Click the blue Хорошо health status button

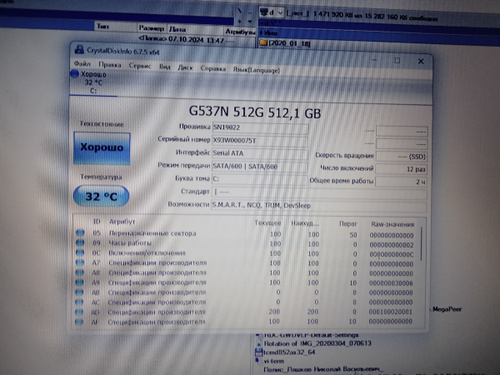[x=102, y=148]
